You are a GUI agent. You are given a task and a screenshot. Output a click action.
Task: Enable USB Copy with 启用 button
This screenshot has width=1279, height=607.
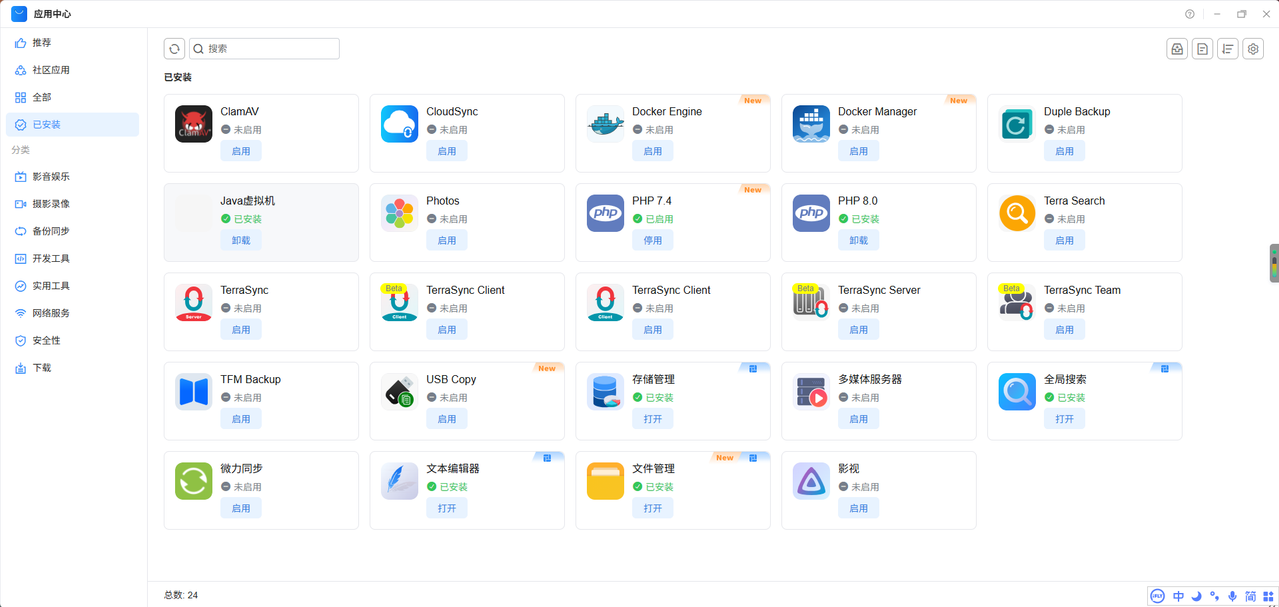tap(447, 419)
